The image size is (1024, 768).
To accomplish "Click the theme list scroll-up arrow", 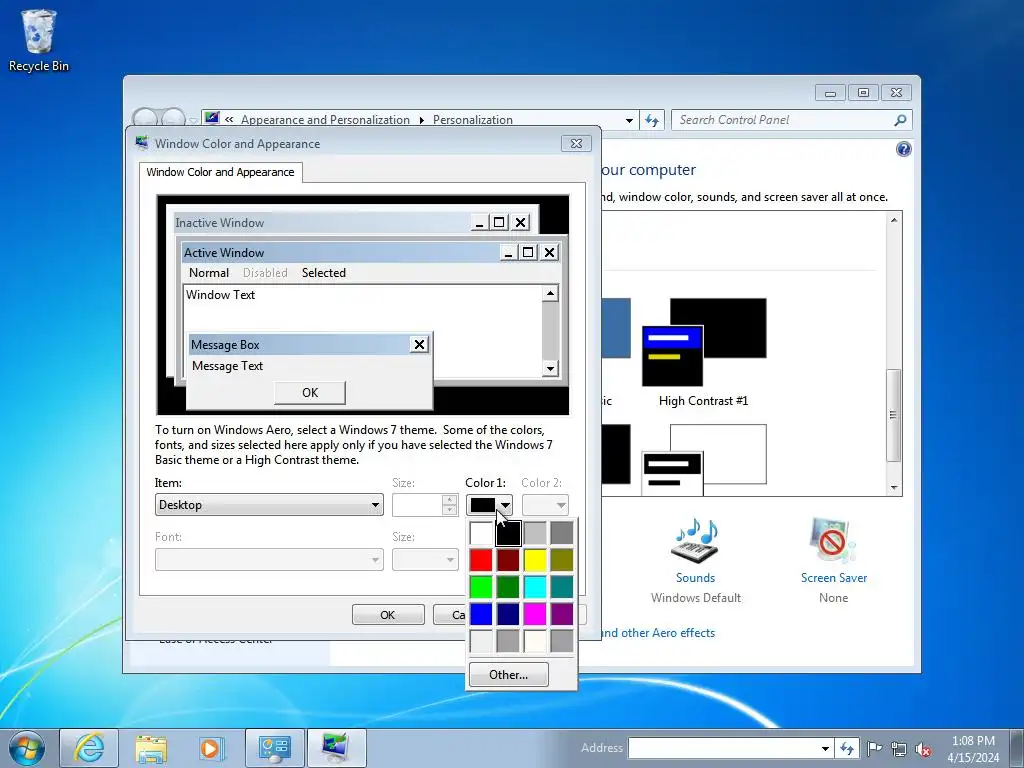I will point(893,220).
